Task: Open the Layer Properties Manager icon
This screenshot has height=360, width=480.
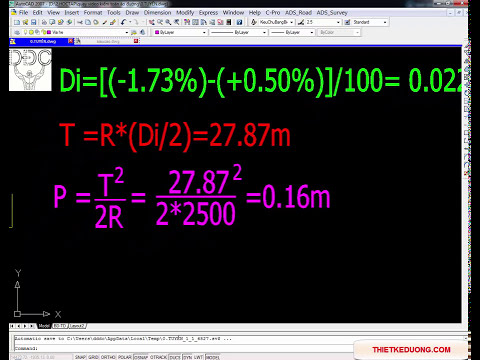Action: (x=17, y=32)
